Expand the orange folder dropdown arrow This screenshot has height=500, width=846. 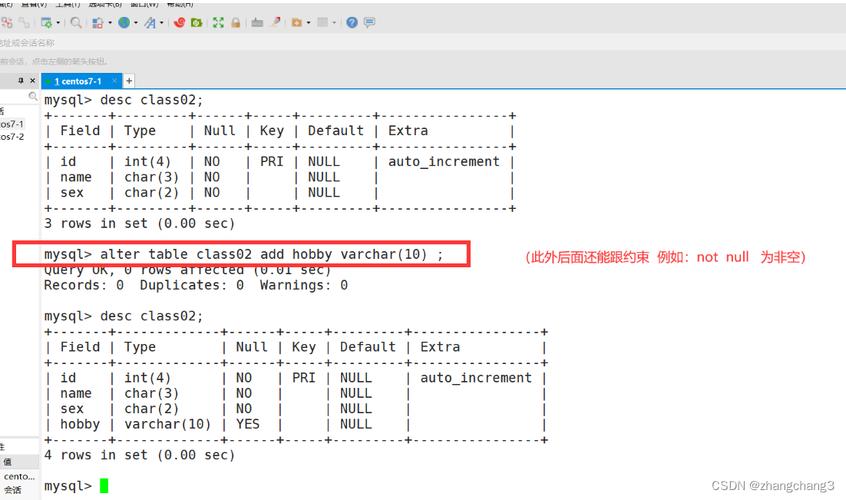(308, 23)
